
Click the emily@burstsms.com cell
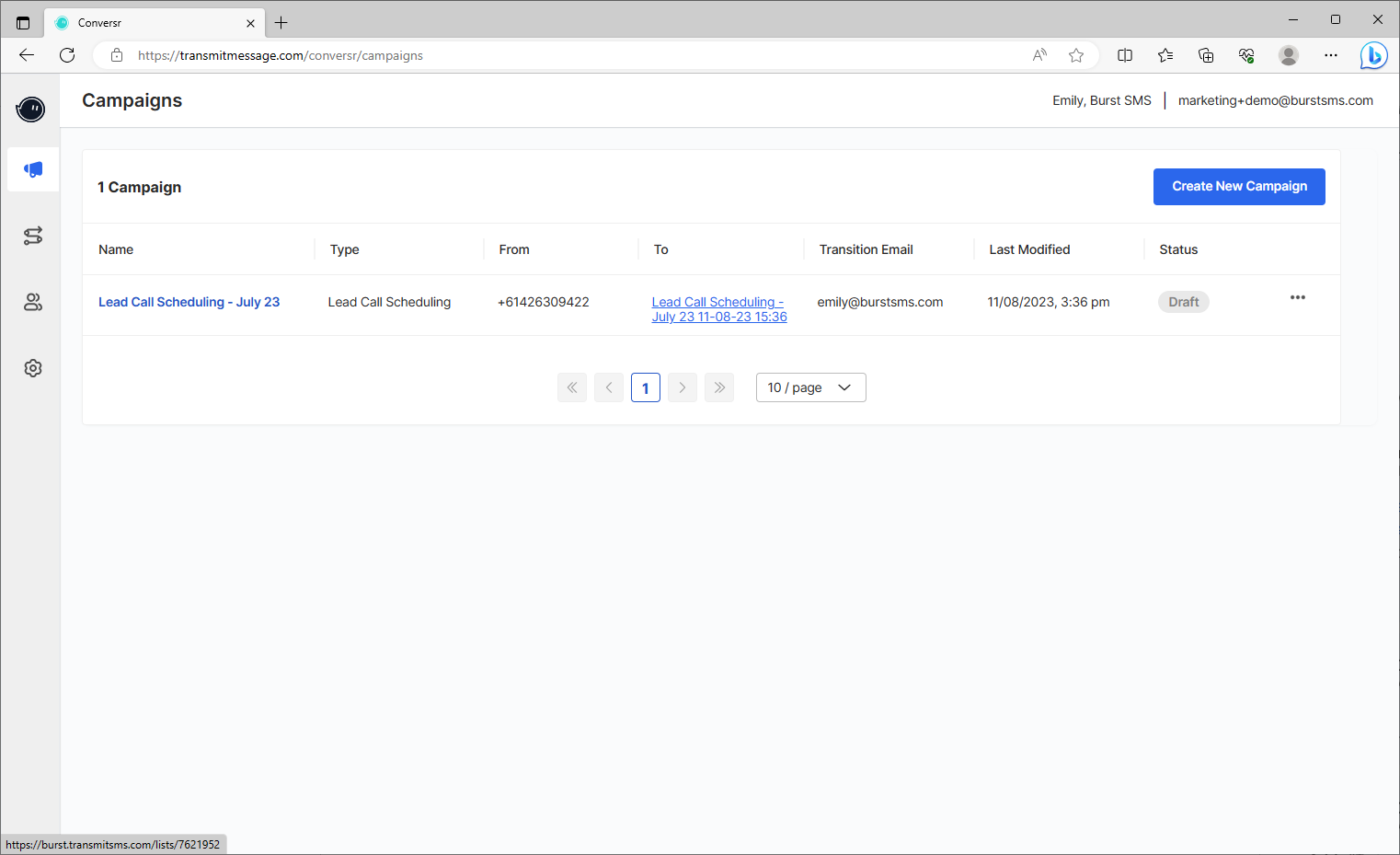click(x=880, y=302)
